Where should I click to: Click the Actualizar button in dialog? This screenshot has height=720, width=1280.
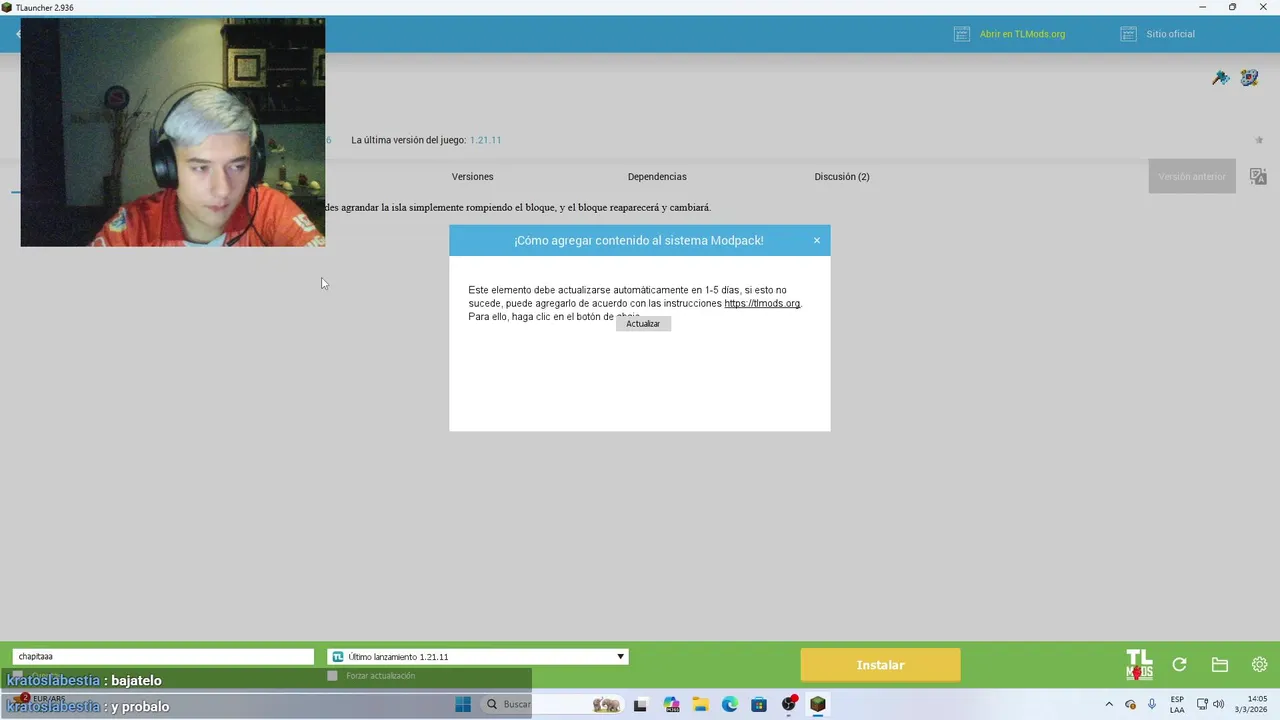pos(643,324)
